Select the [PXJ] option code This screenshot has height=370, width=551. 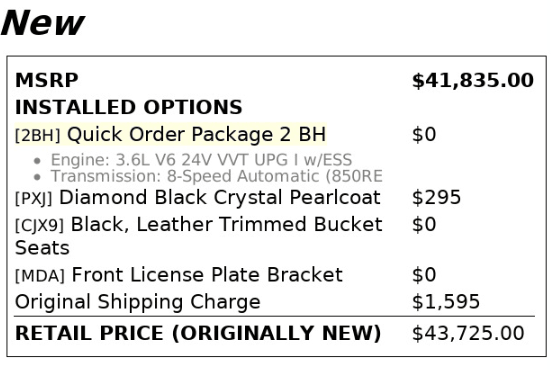pos(34,198)
